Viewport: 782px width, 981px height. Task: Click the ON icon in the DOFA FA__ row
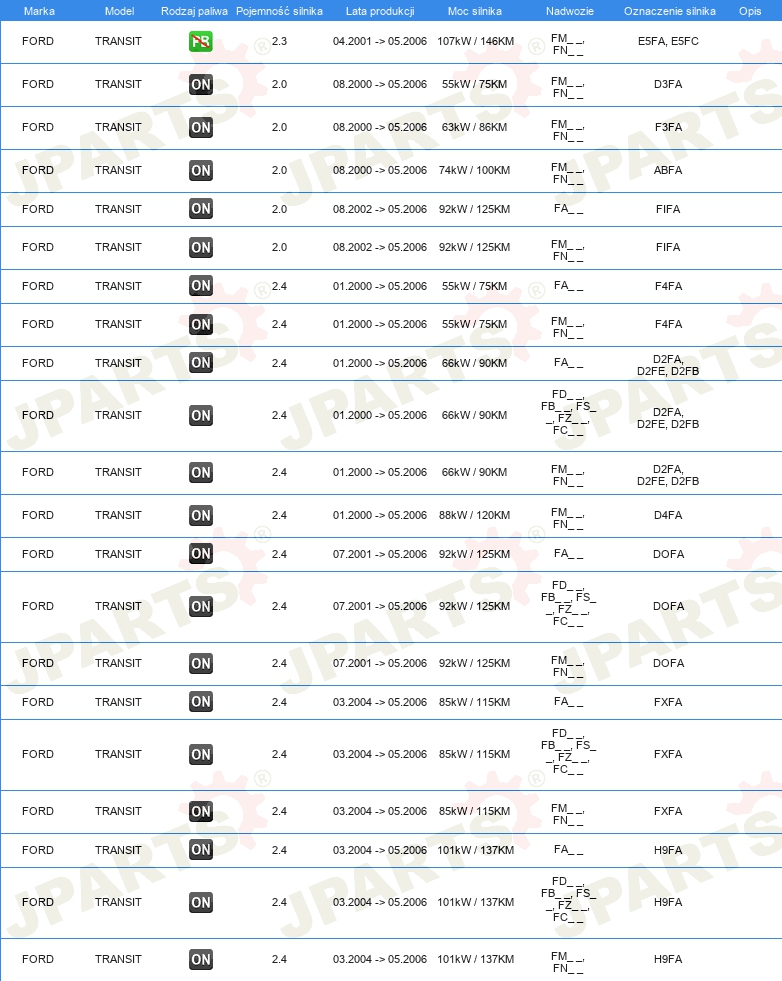click(201, 554)
